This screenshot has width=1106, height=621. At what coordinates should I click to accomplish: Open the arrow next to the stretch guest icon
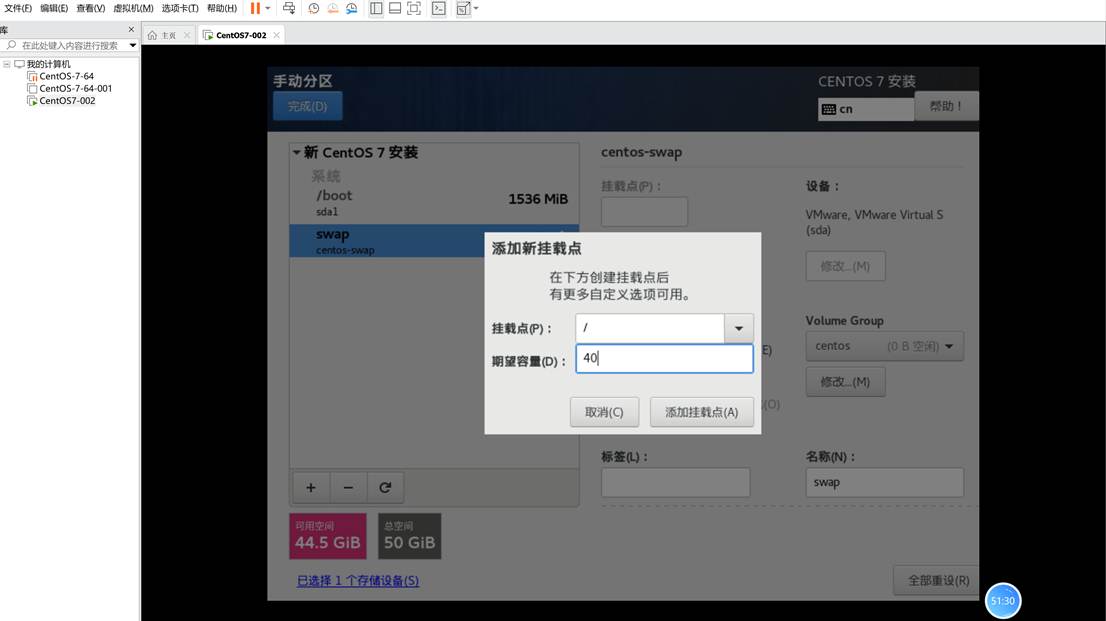[x=476, y=8]
